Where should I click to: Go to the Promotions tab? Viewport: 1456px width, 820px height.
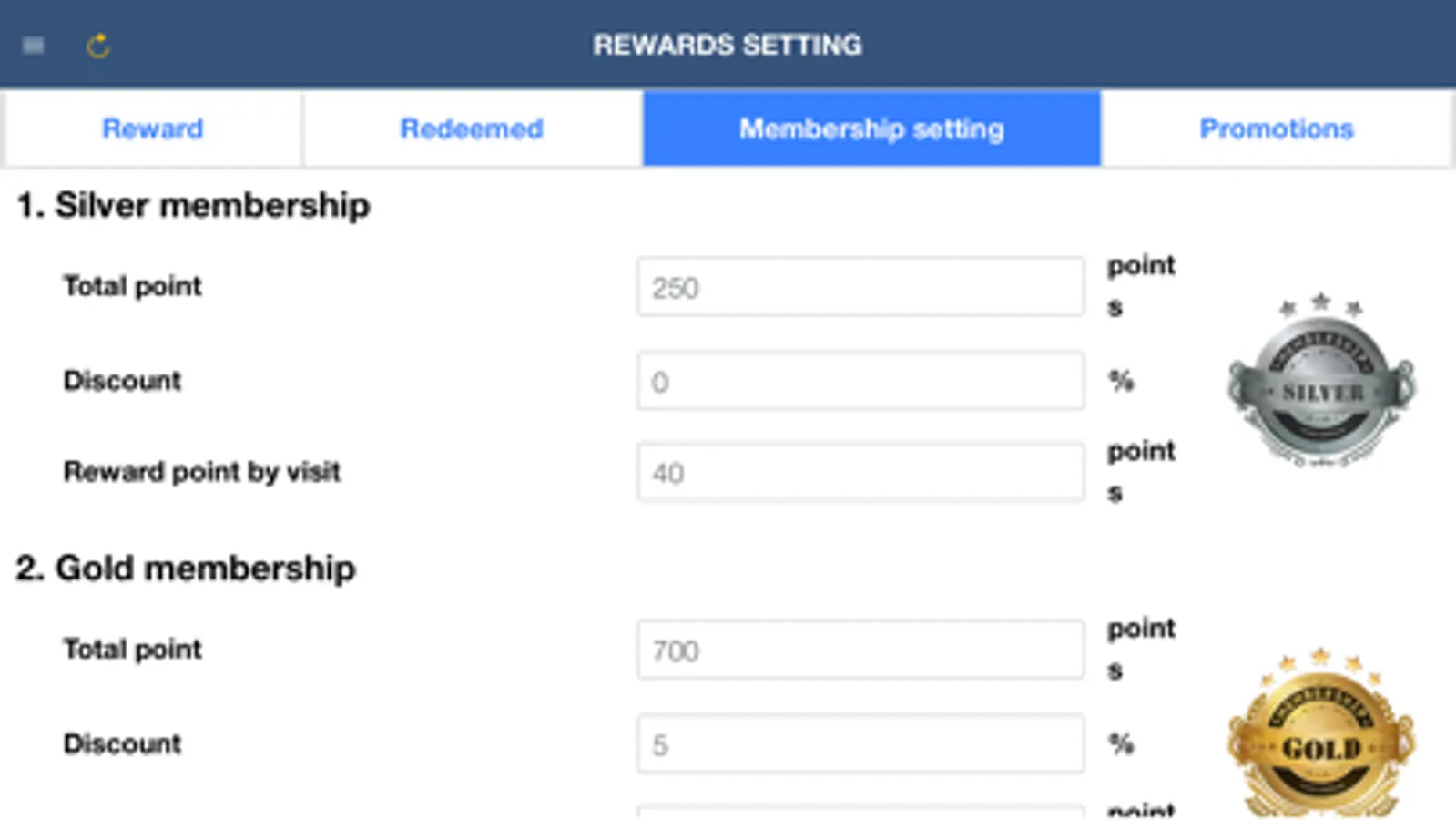[1276, 128]
